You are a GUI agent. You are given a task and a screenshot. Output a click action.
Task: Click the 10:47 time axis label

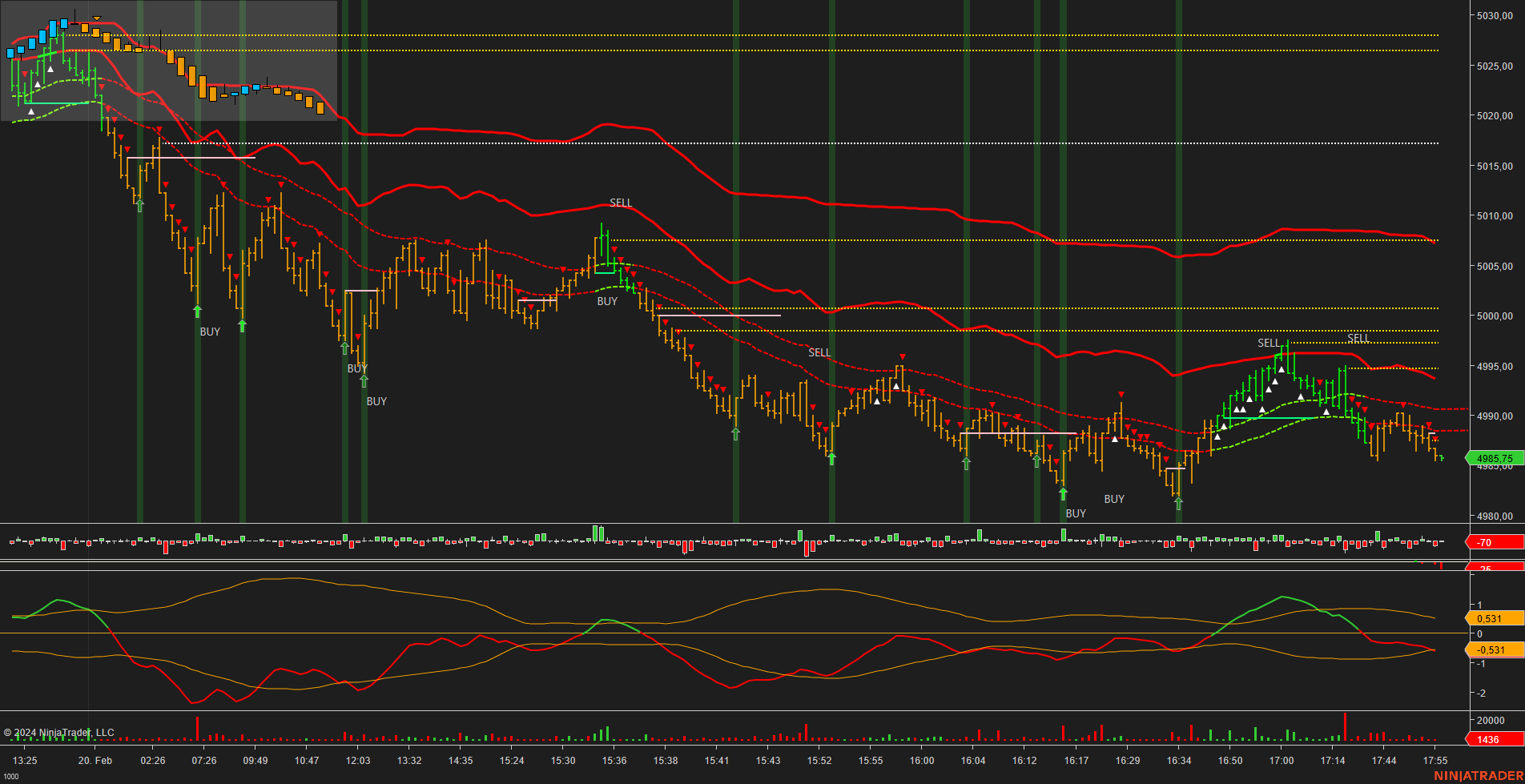pyautogui.click(x=307, y=761)
